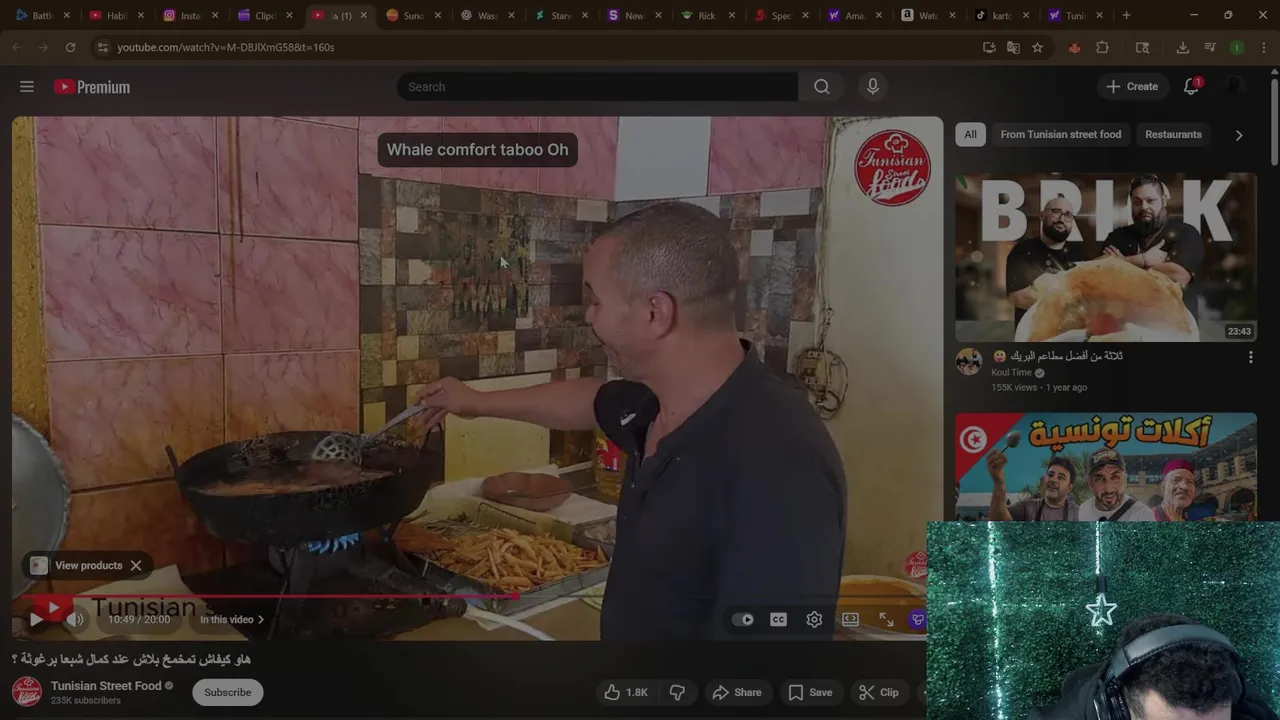Click the search magnifier button
This screenshot has width=1280, height=720.
821,87
